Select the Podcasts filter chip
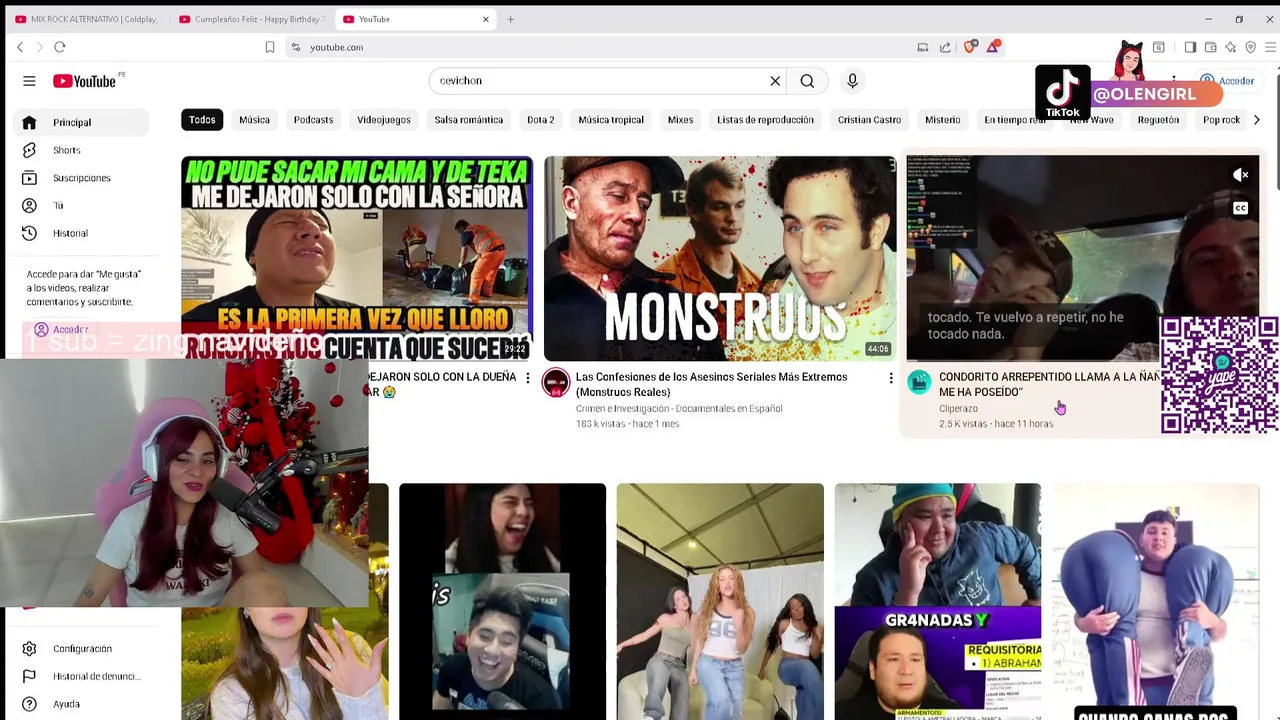The width and height of the screenshot is (1280, 720). pos(313,120)
